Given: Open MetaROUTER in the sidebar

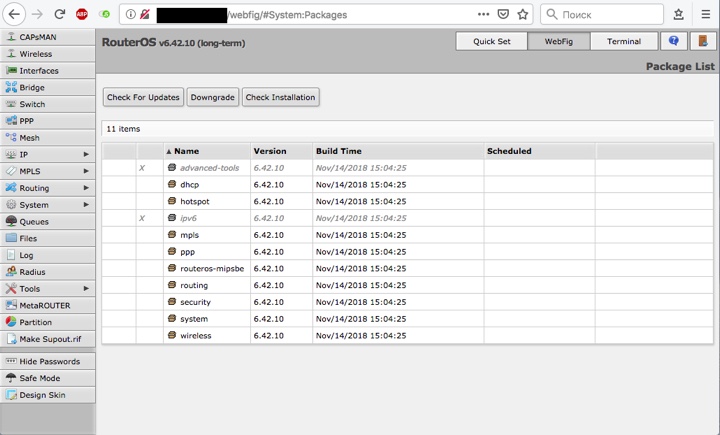Looking at the screenshot, I should pyautogui.click(x=48, y=305).
